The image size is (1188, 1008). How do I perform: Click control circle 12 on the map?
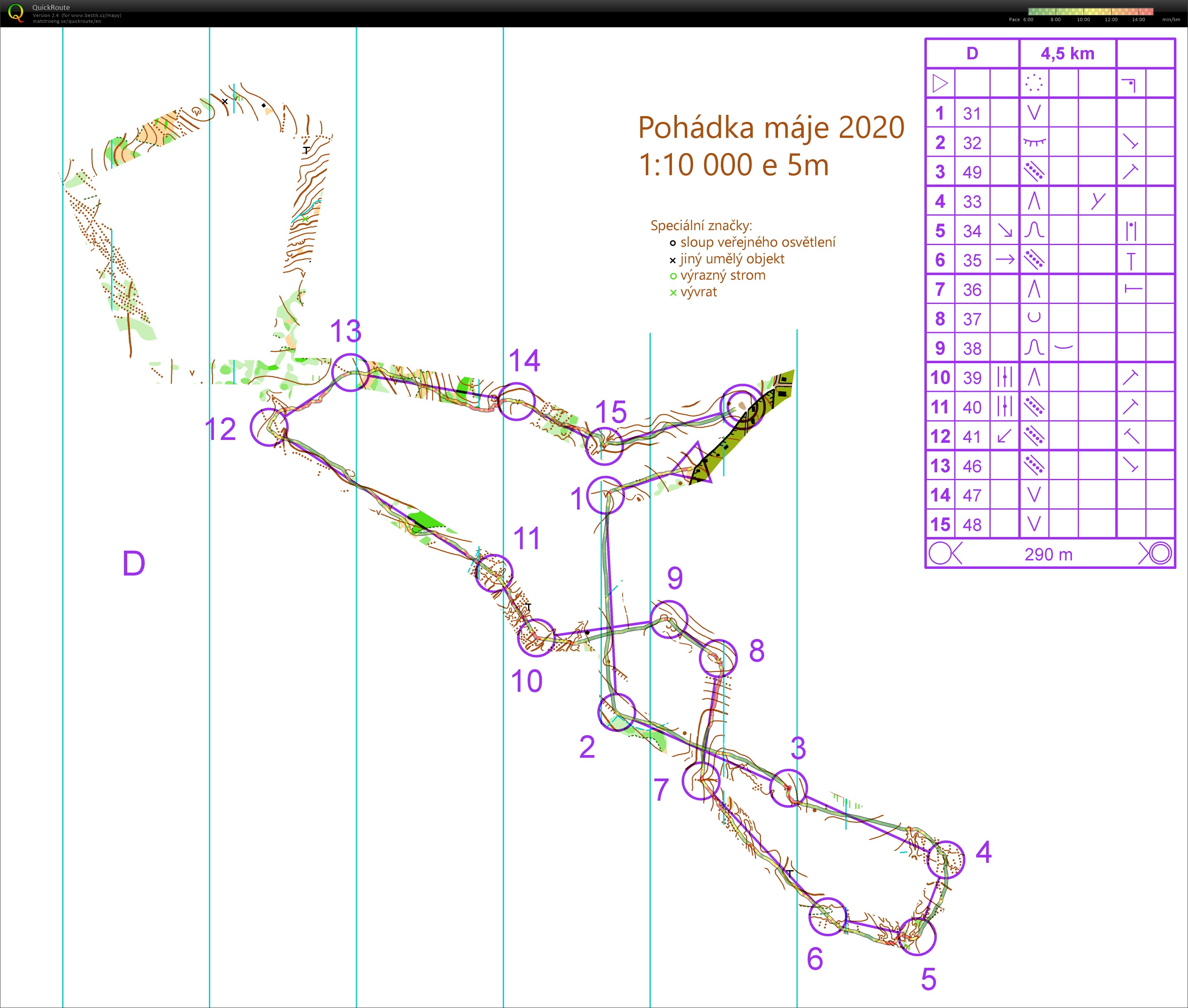pos(269,427)
